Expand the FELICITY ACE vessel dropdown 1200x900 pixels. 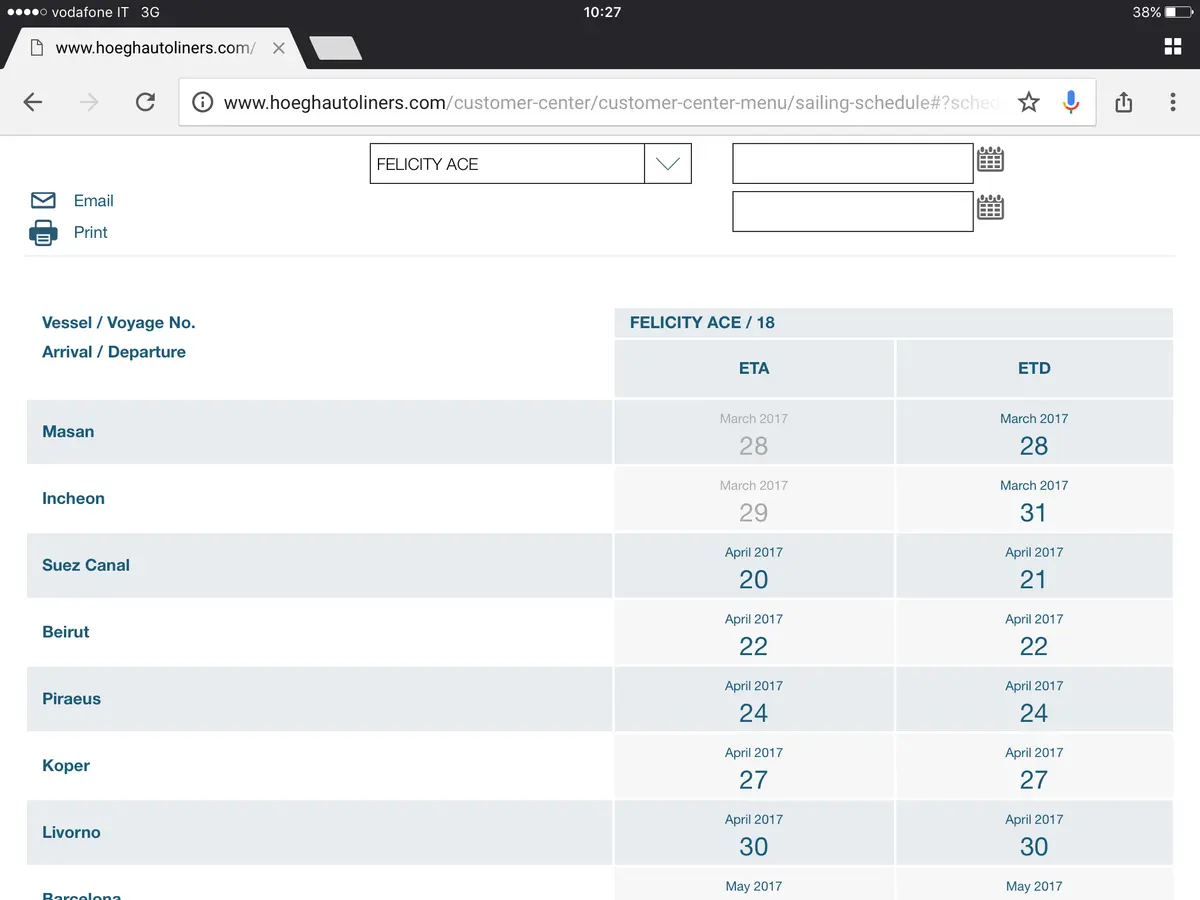668,164
